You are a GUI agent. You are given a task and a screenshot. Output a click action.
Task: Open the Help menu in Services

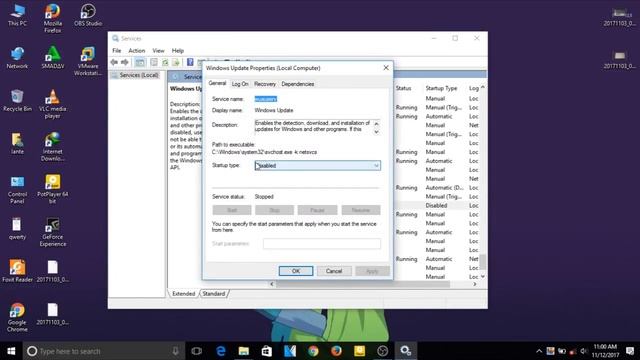[x=178, y=51]
